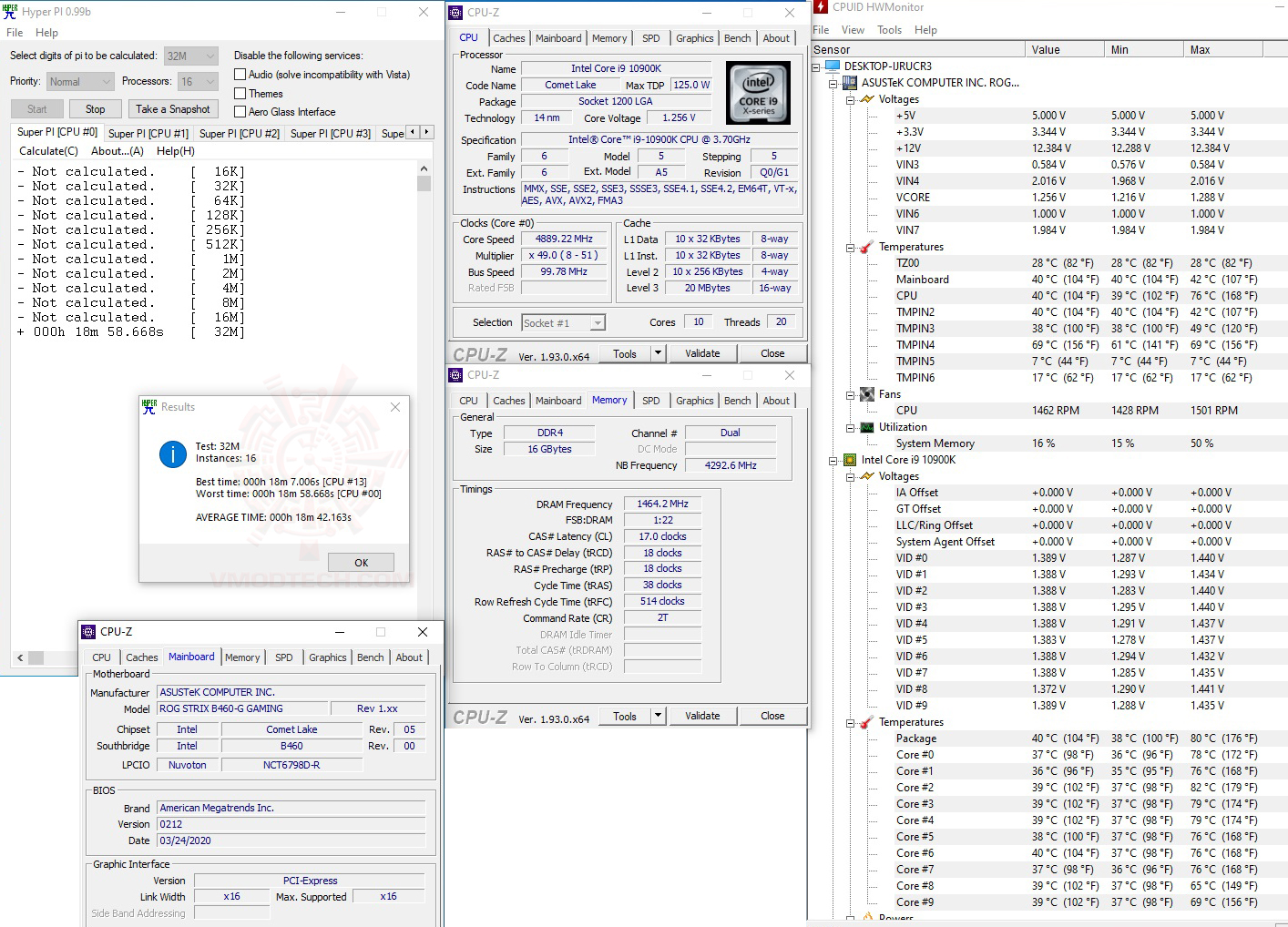Switch to Super PI [CPU #1] tab
The image size is (1288, 927).
click(x=148, y=133)
